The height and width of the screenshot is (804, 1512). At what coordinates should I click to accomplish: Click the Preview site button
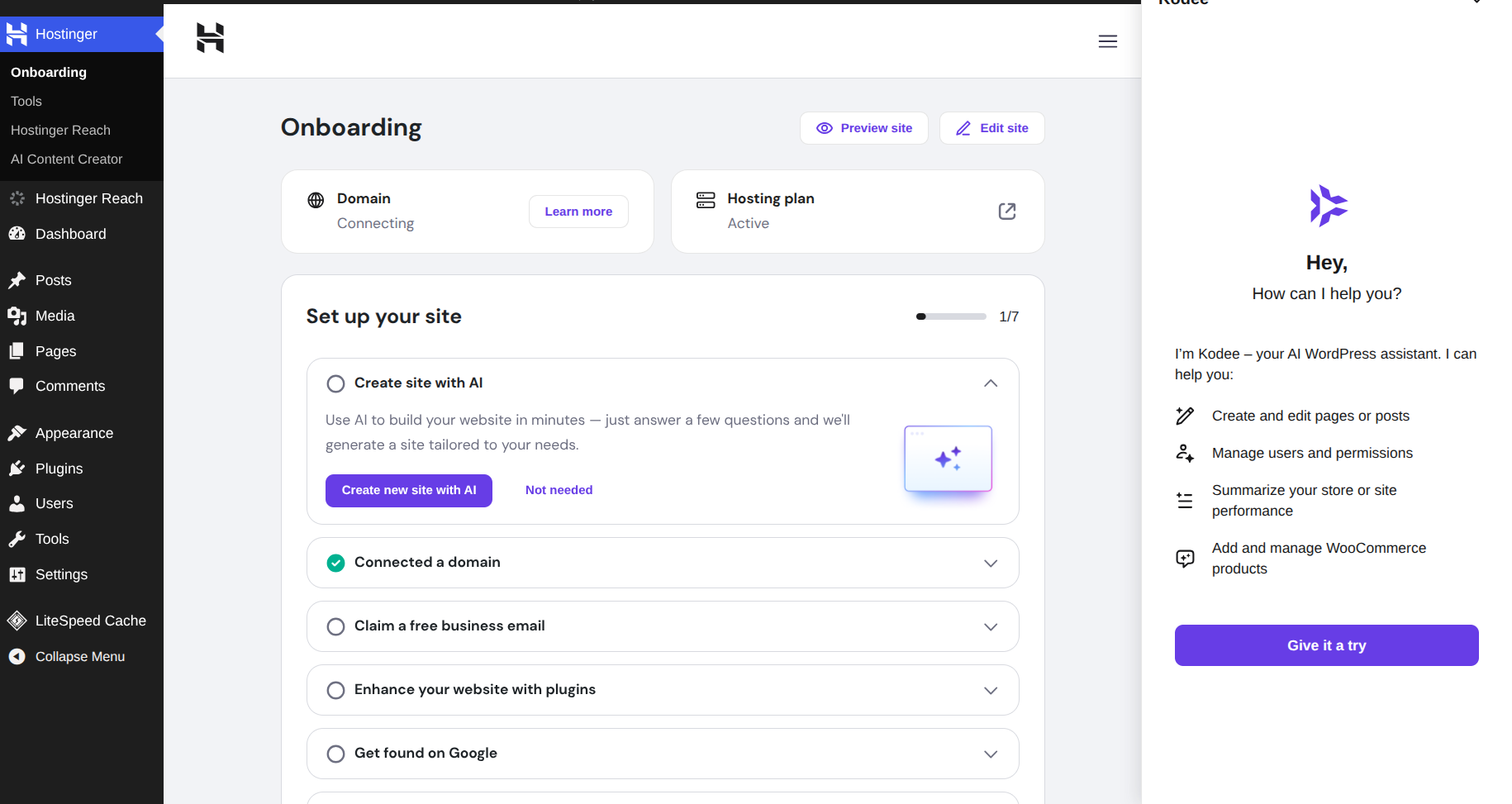(x=864, y=128)
